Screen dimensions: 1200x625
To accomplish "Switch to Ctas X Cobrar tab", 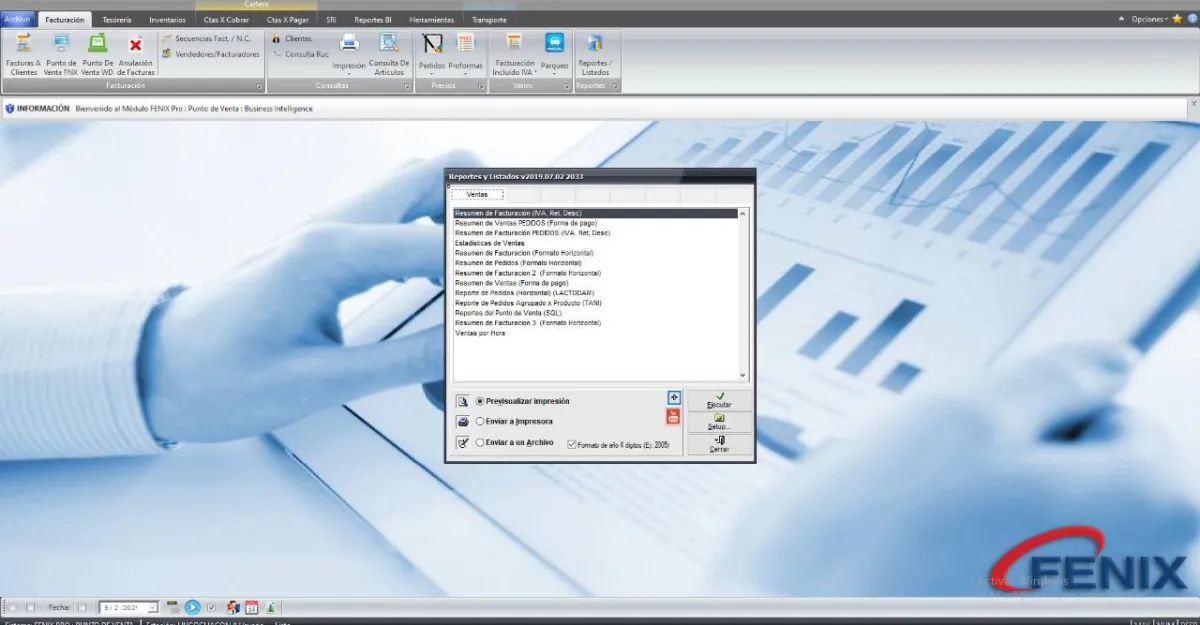I will [x=225, y=19].
